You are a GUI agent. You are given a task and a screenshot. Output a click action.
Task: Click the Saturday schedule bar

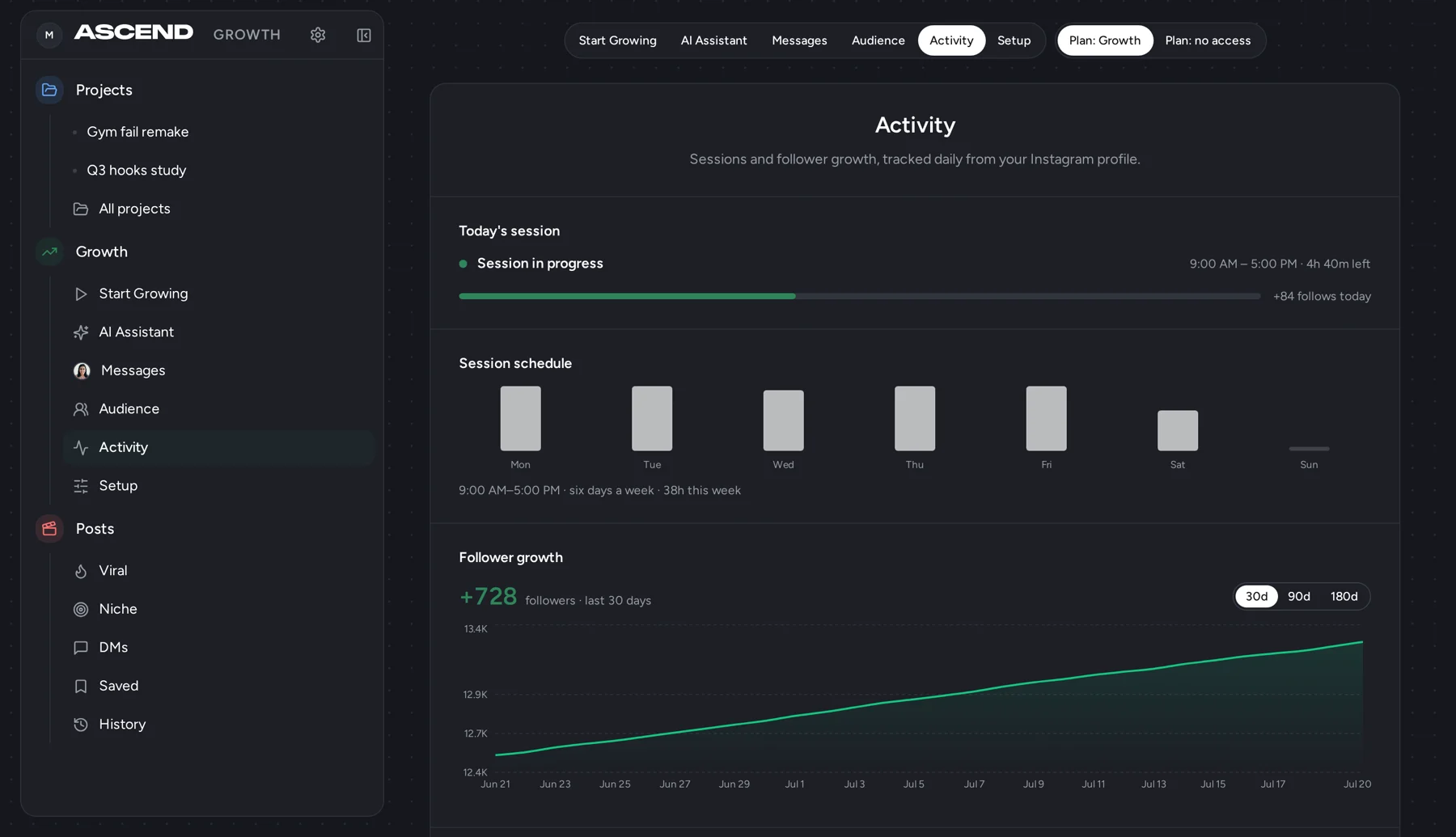tap(1178, 430)
